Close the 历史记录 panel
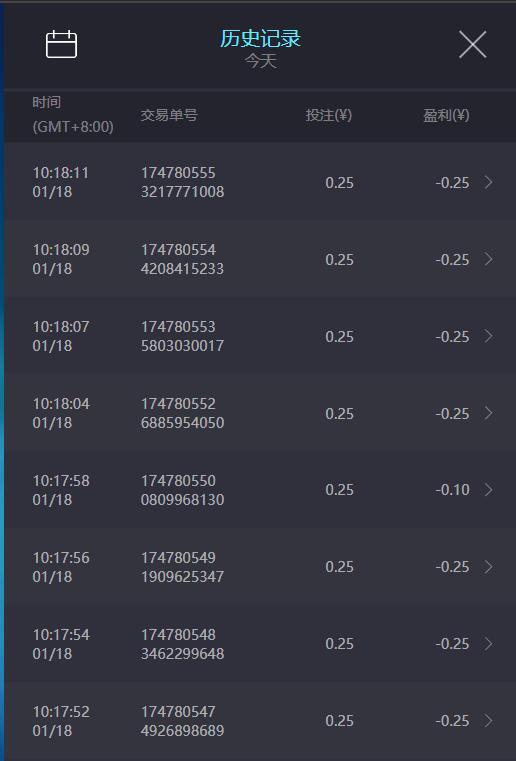The width and height of the screenshot is (516, 761). (x=472, y=44)
